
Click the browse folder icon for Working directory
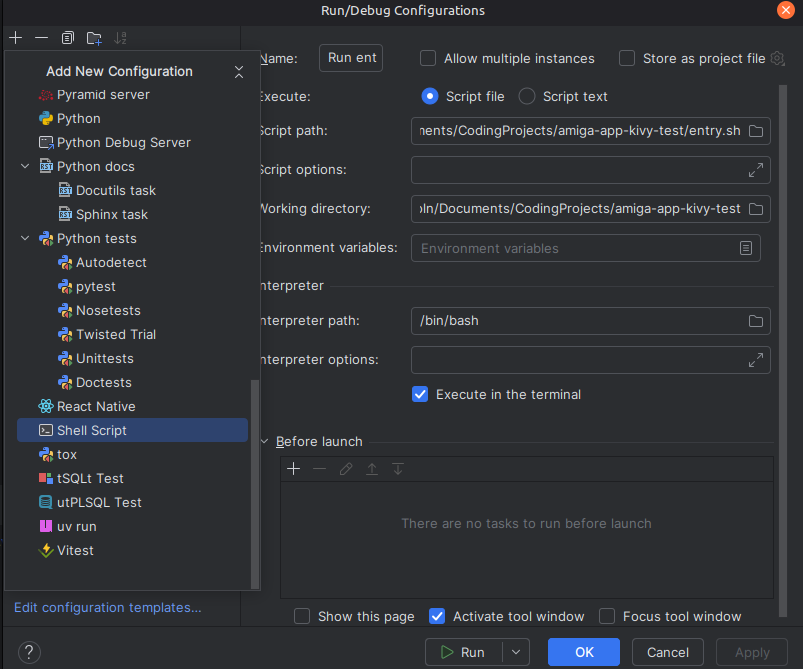tap(756, 209)
